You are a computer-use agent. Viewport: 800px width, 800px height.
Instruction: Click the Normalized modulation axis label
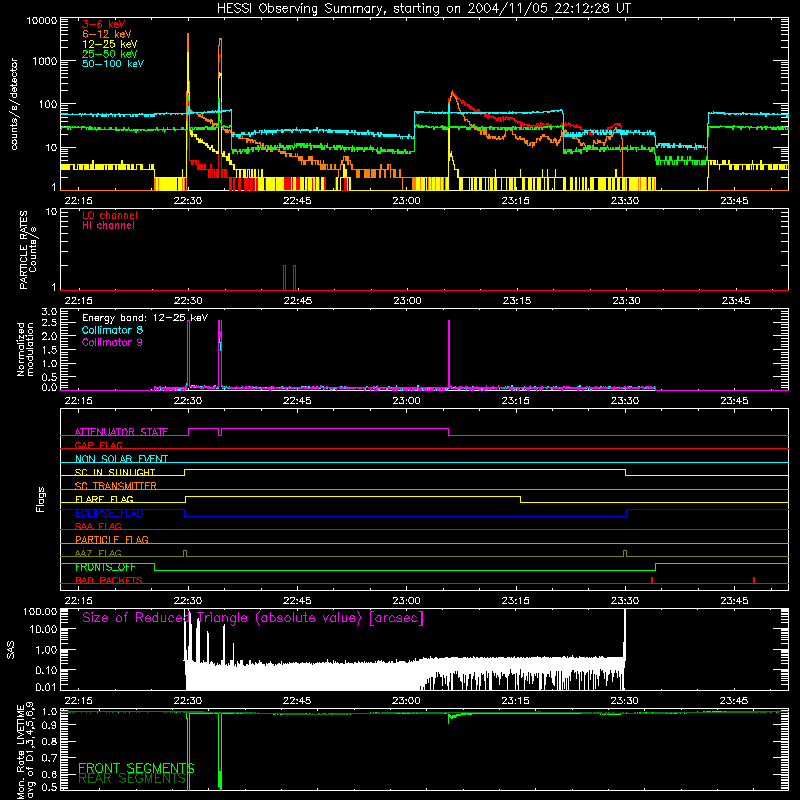pyautogui.click(x=25, y=349)
